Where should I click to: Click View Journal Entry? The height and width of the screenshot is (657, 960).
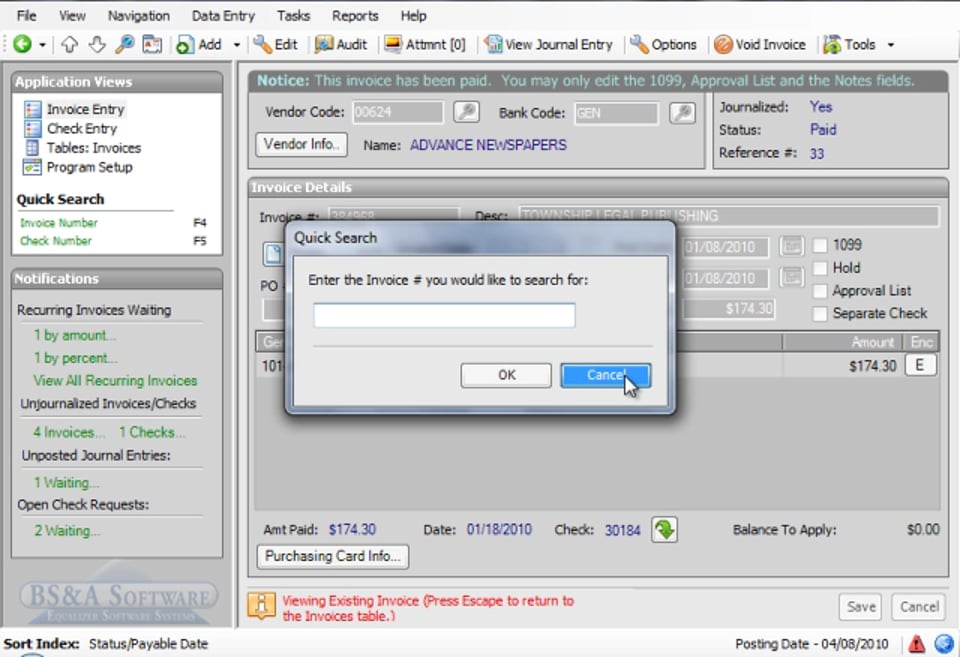pos(548,44)
